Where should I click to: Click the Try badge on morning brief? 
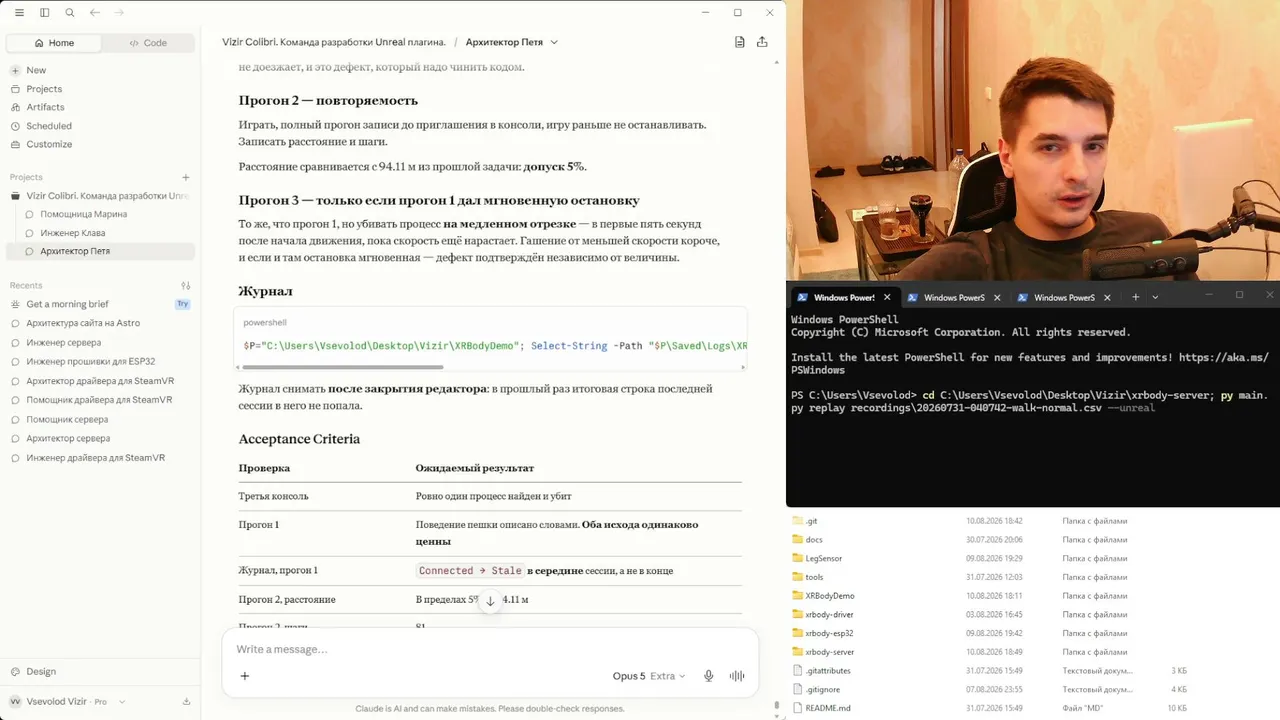tap(182, 304)
